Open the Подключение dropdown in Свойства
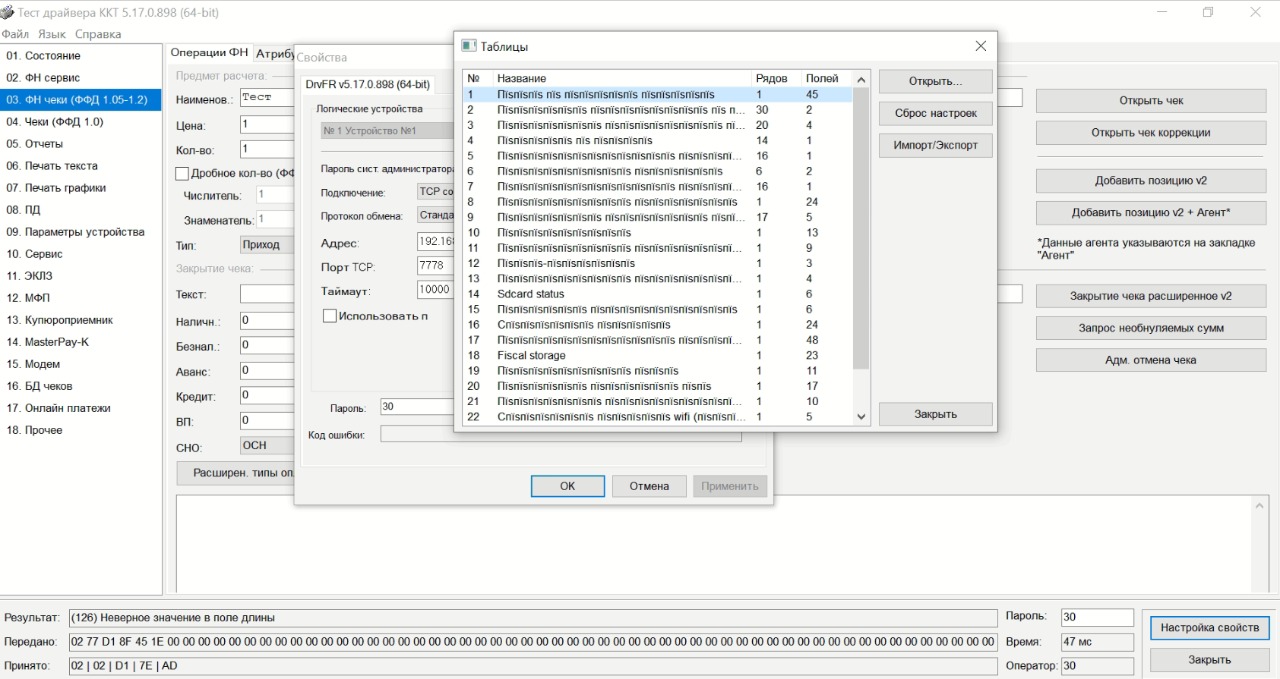Screen dimensions: 1280x679 pyautogui.click(x=435, y=192)
